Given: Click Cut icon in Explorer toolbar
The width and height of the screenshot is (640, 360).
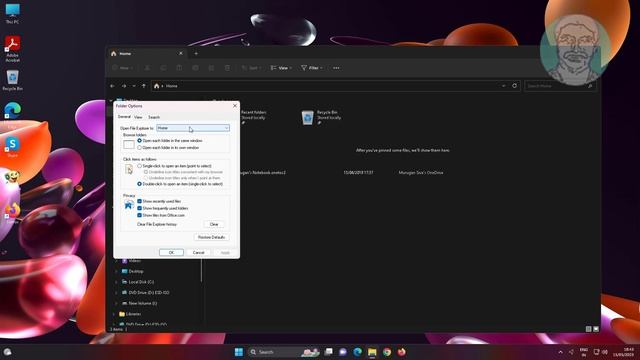Looking at the screenshot, I should coord(147,68).
